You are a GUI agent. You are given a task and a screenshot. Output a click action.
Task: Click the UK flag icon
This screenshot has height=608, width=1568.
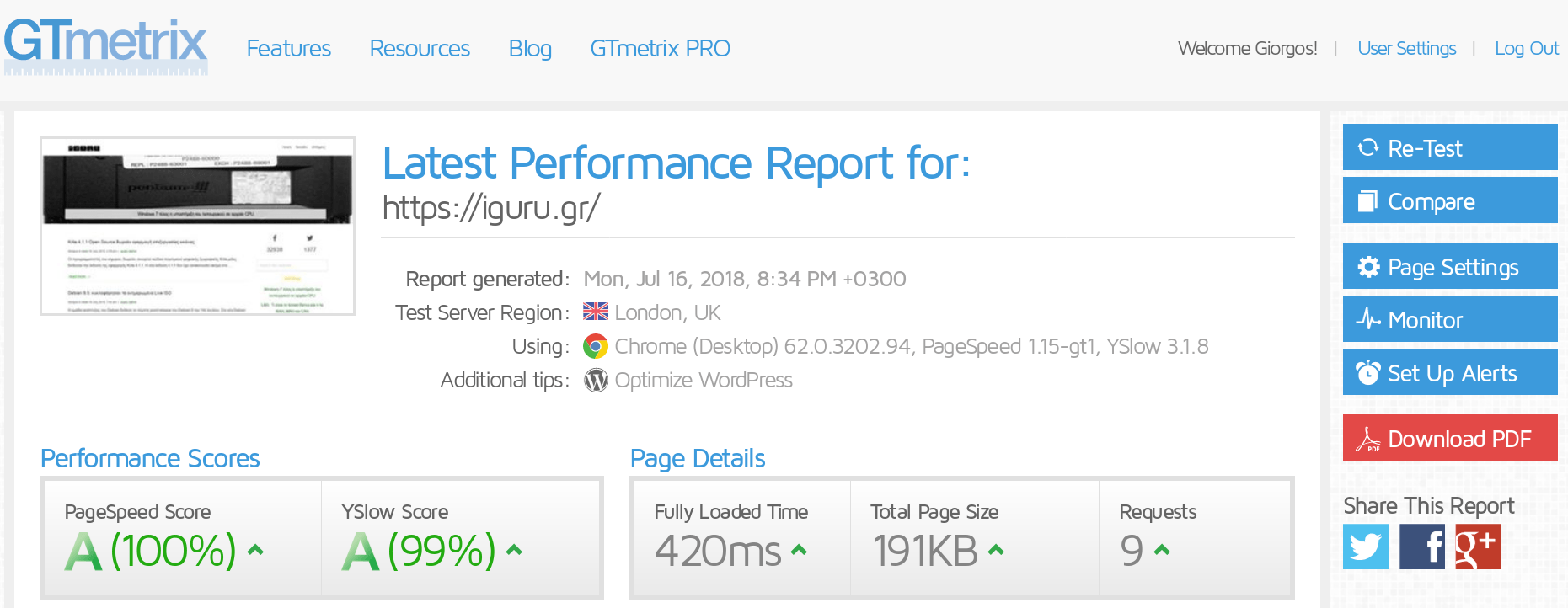[x=596, y=312]
